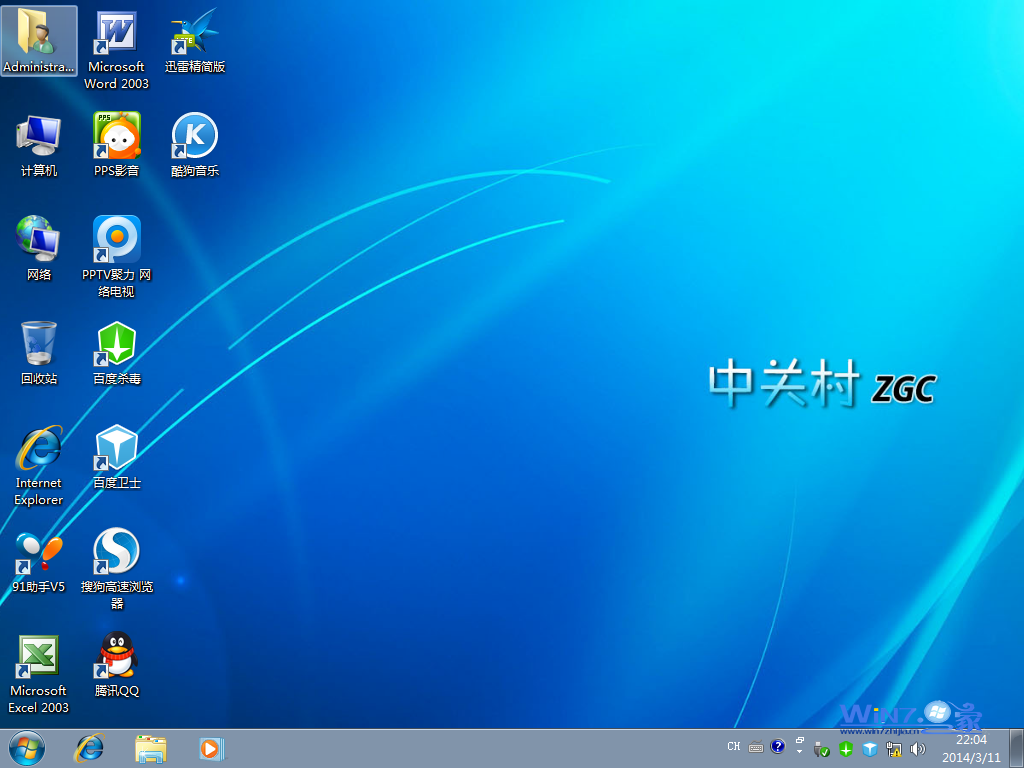The height and width of the screenshot is (768, 1024).
Task: Open Windows Explorer from the taskbar
Action: [150, 748]
